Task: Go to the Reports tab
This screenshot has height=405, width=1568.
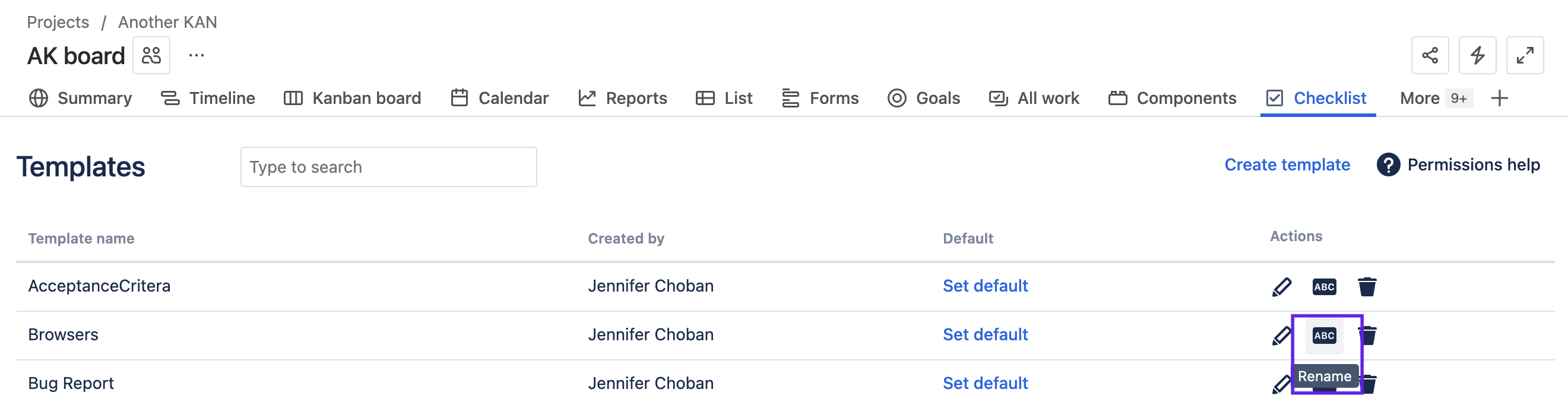Action: [x=623, y=98]
